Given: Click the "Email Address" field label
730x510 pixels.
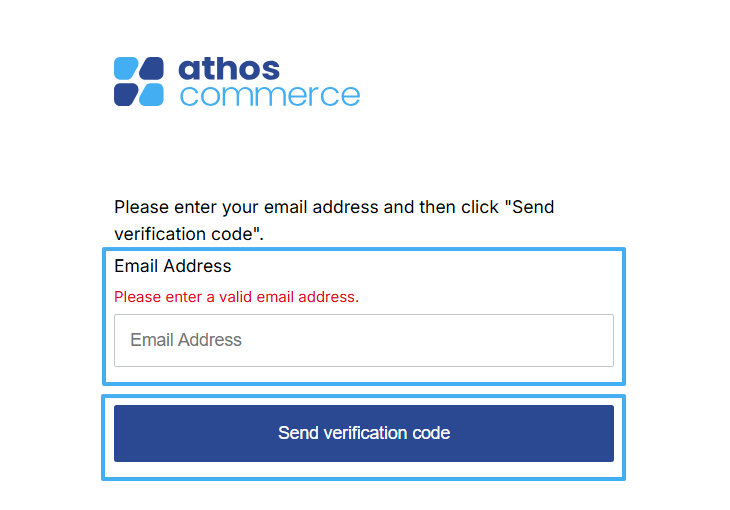Looking at the screenshot, I should 173,266.
